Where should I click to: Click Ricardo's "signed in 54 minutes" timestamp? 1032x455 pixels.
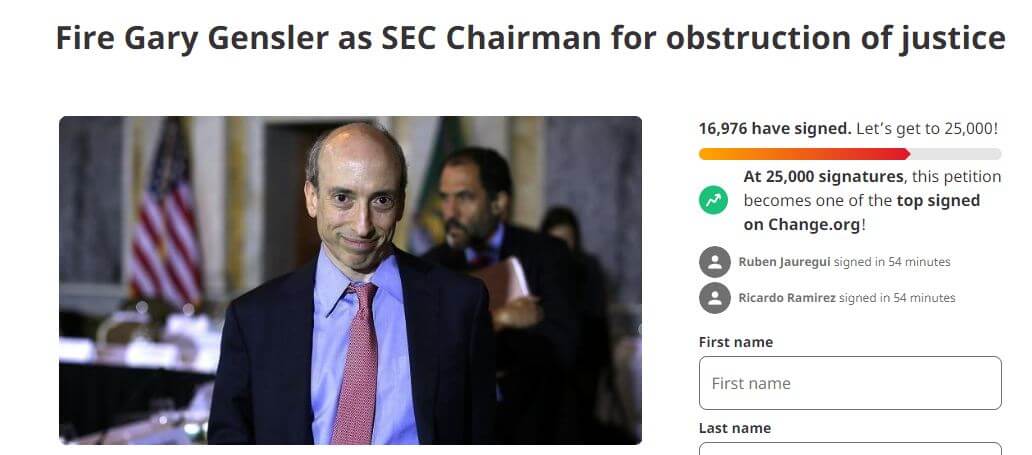[x=897, y=298]
